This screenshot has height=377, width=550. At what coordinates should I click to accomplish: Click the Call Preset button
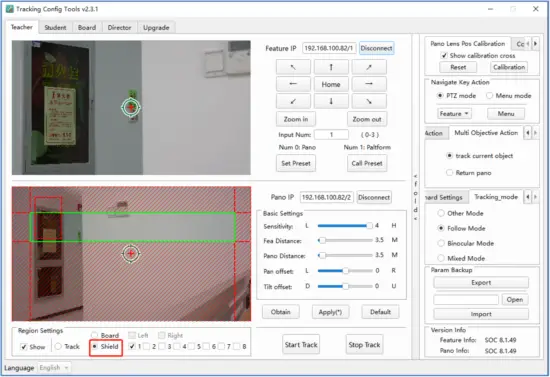coord(367,163)
